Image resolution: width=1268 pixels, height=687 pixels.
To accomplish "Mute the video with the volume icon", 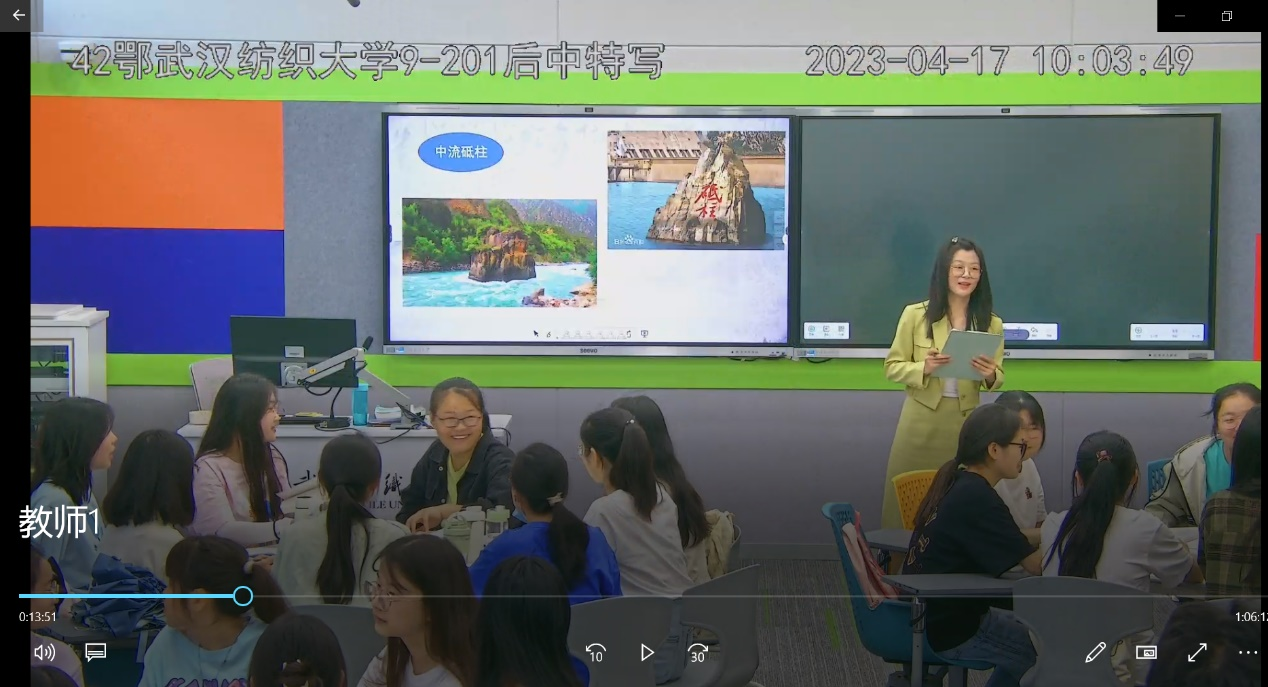I will point(44,652).
